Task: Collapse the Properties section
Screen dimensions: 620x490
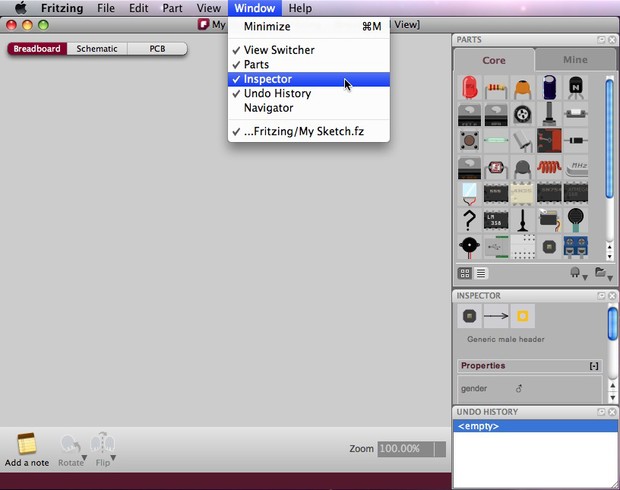Action: tap(594, 366)
